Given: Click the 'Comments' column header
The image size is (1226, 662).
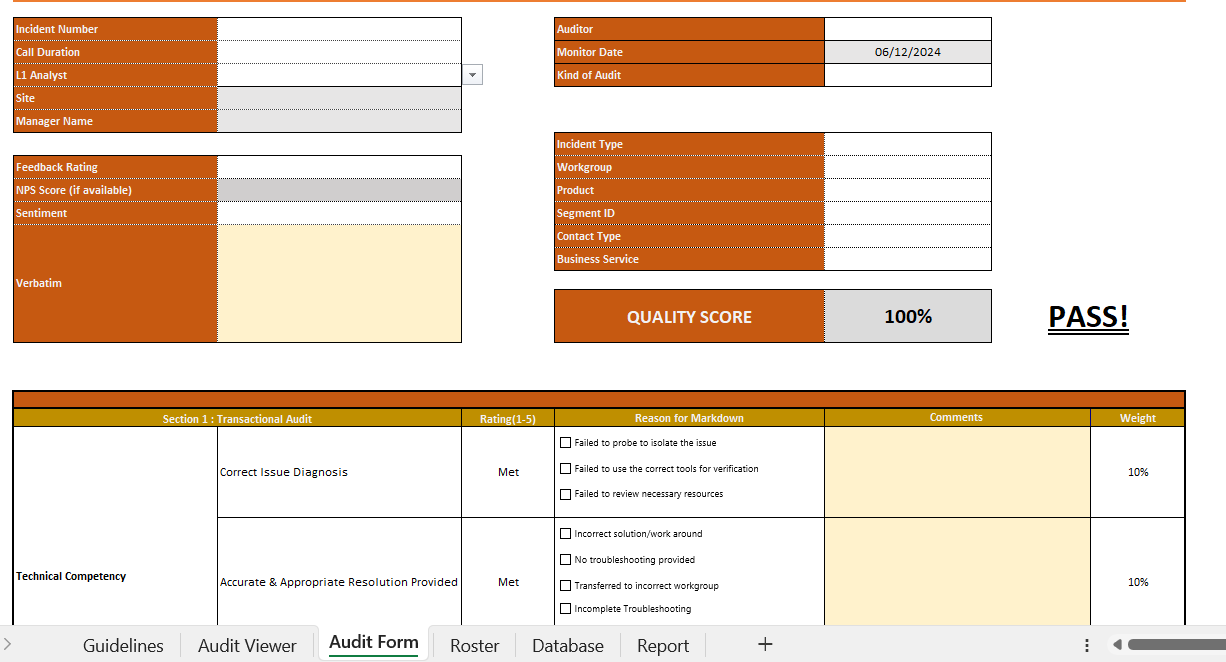Looking at the screenshot, I should [x=957, y=418].
